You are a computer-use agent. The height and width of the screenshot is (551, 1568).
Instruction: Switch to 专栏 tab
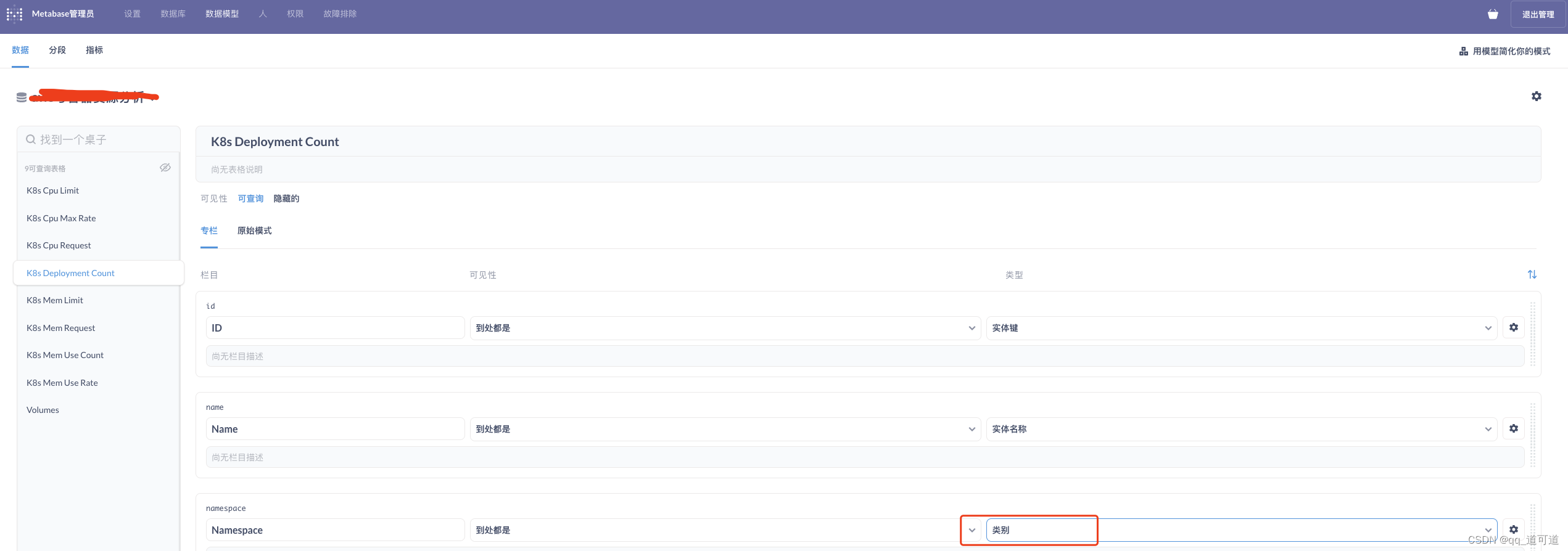[x=209, y=231]
